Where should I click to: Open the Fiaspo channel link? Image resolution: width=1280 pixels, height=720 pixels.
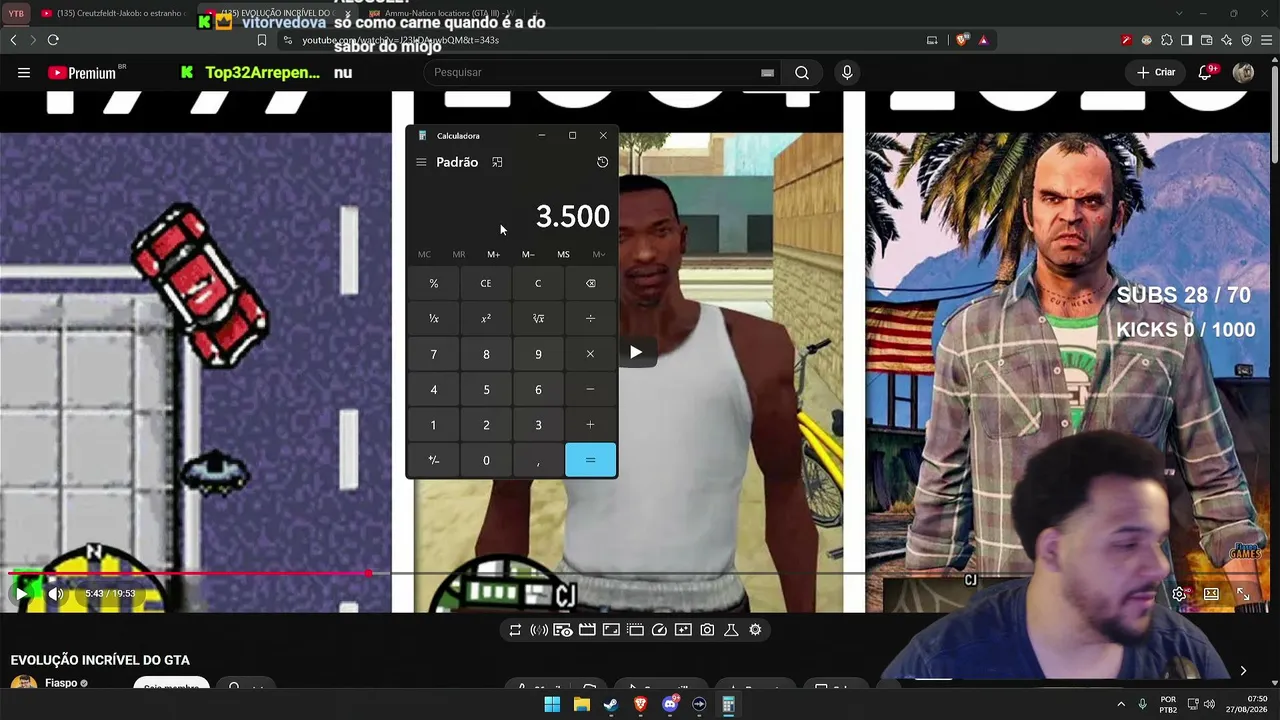[x=61, y=683]
